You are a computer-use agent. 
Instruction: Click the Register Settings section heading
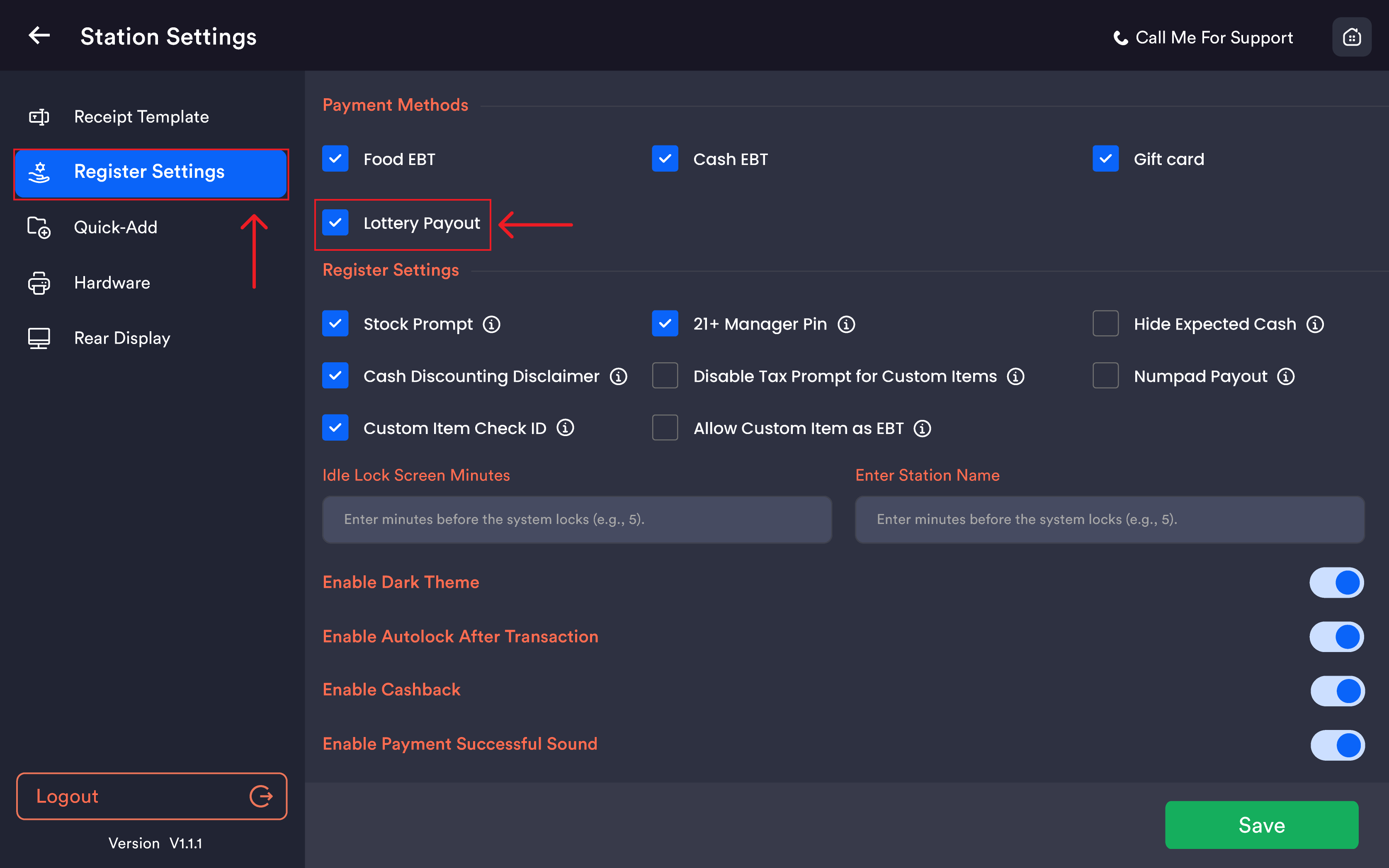(x=391, y=270)
